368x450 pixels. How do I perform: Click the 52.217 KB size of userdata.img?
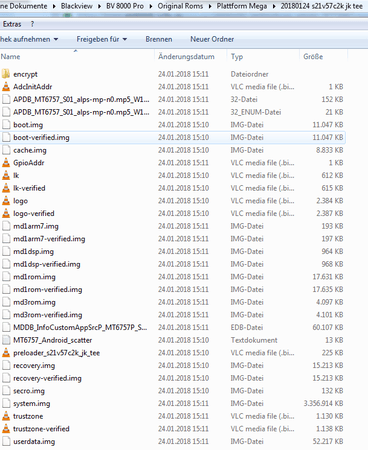pos(328,441)
